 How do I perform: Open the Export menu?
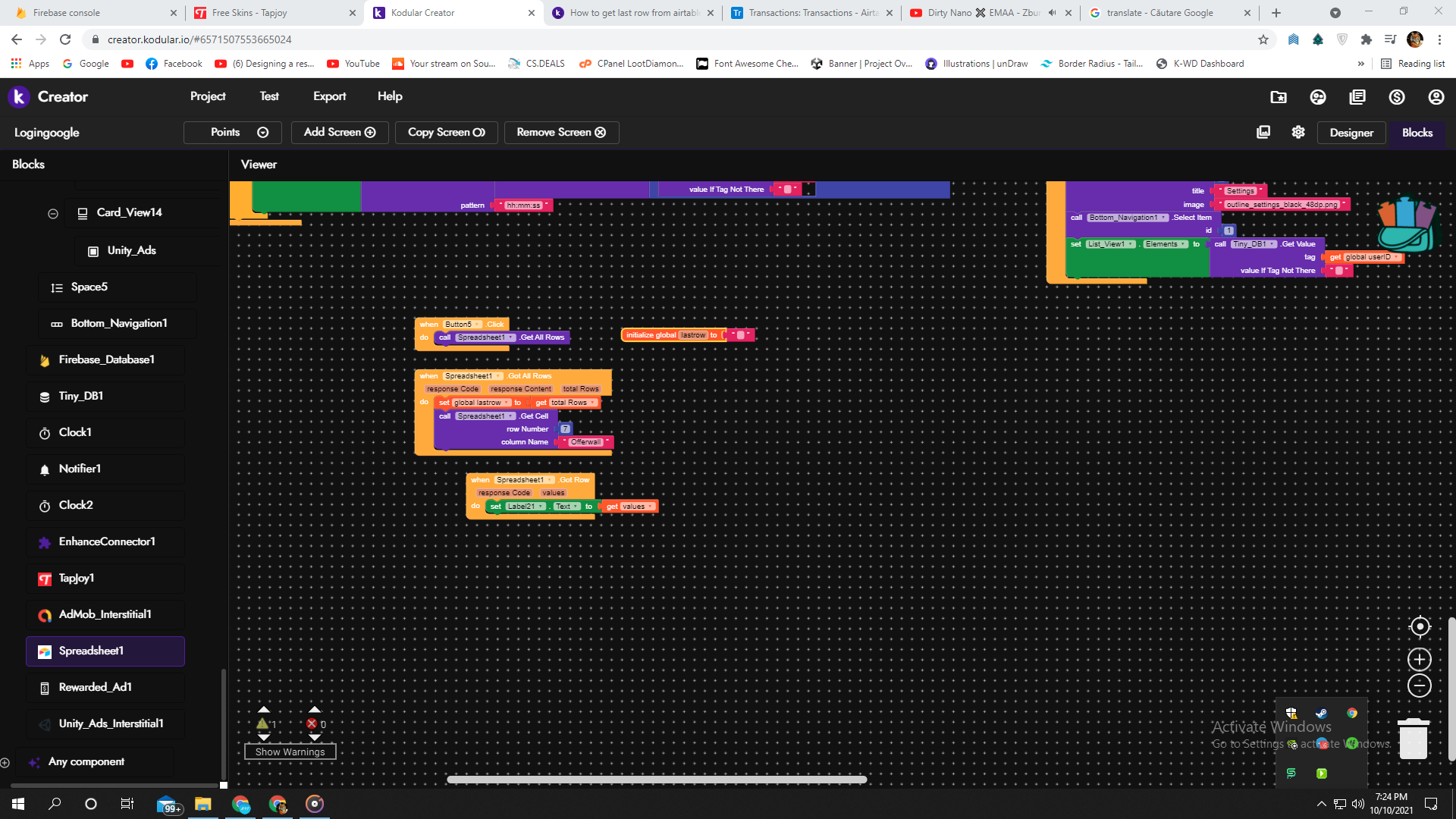coord(329,96)
